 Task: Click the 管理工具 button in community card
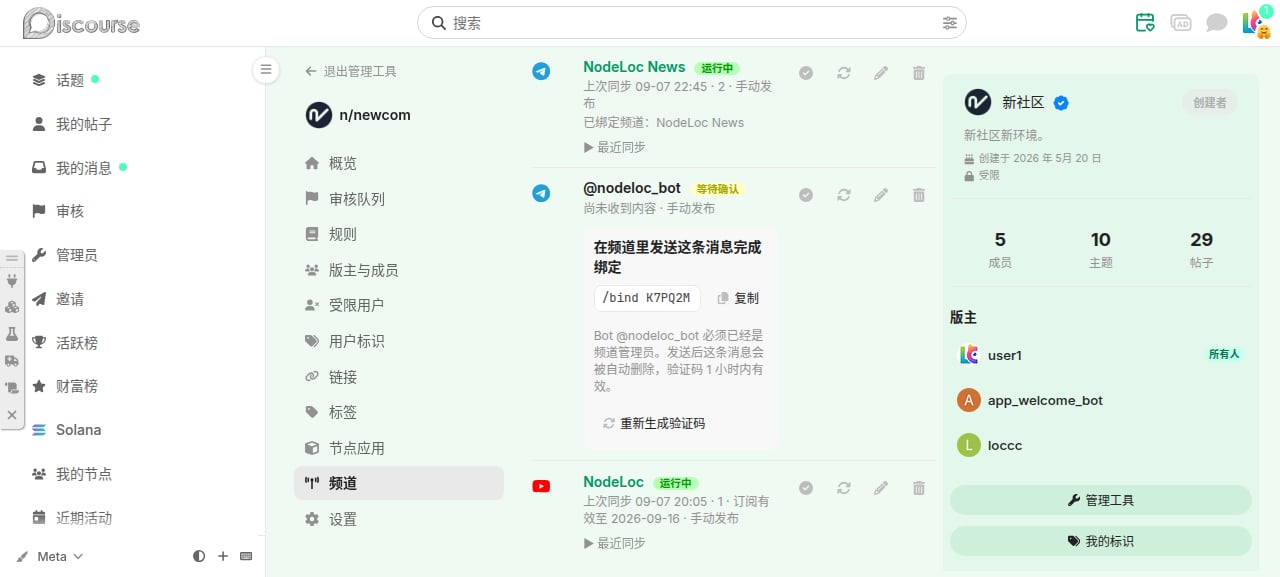pos(1100,500)
